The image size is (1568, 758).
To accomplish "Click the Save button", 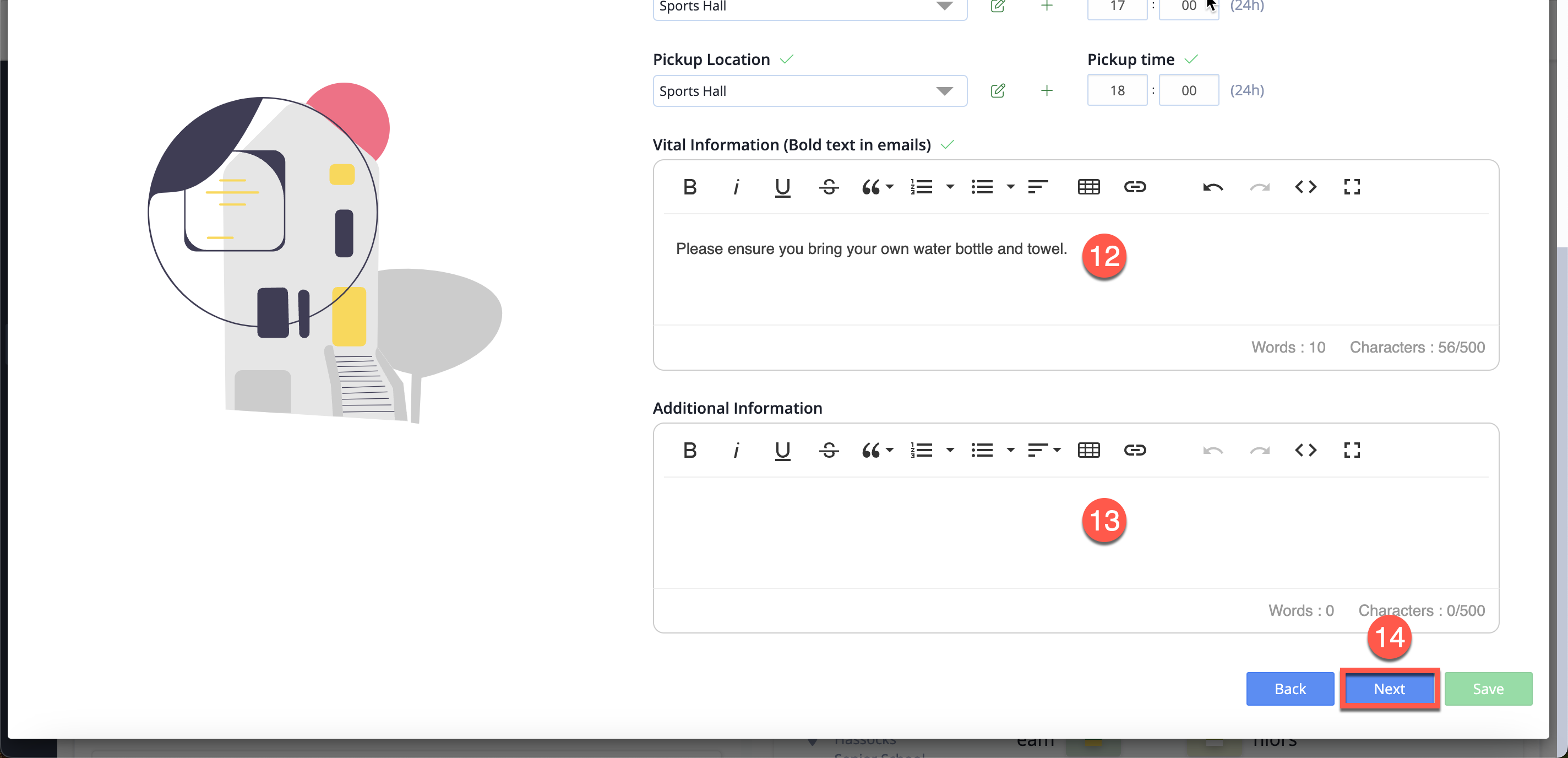I will pyautogui.click(x=1488, y=689).
